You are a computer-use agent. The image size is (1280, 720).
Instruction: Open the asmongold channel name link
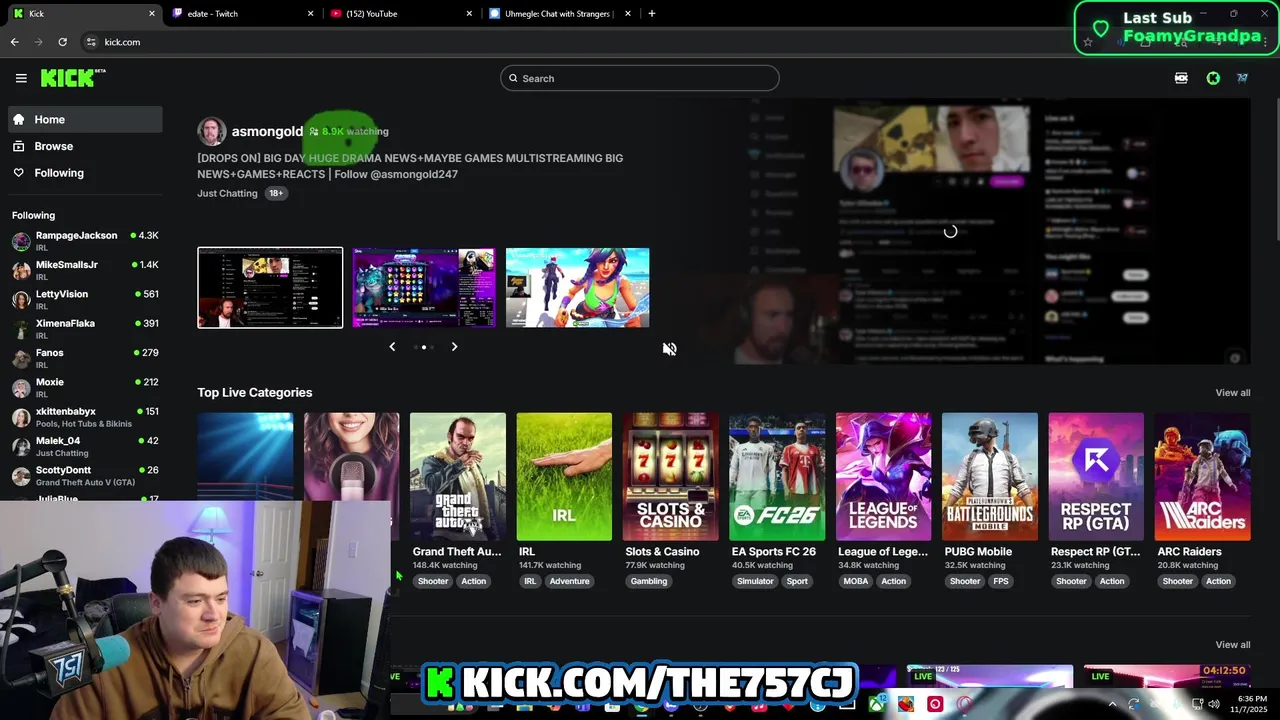(x=267, y=131)
